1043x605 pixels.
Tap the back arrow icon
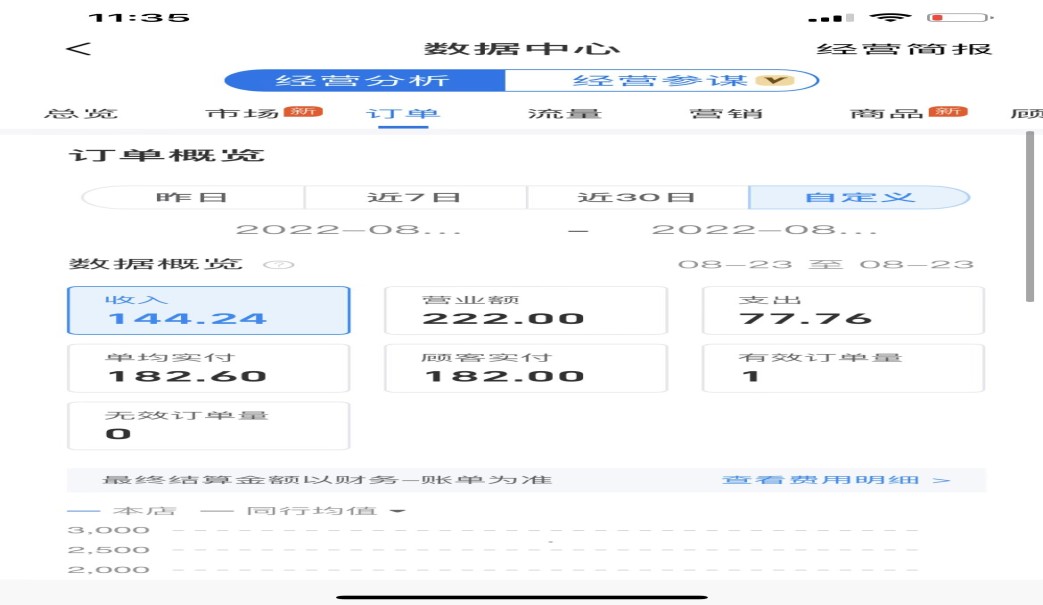(x=78, y=49)
